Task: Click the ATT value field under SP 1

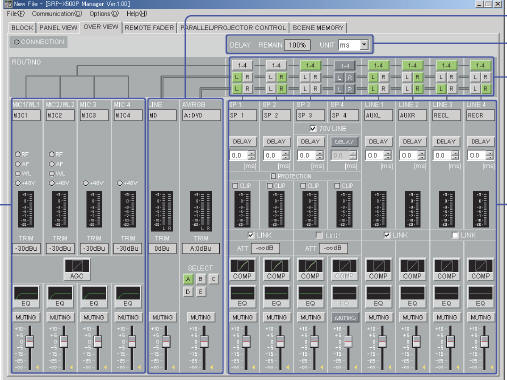Action: 265,248
